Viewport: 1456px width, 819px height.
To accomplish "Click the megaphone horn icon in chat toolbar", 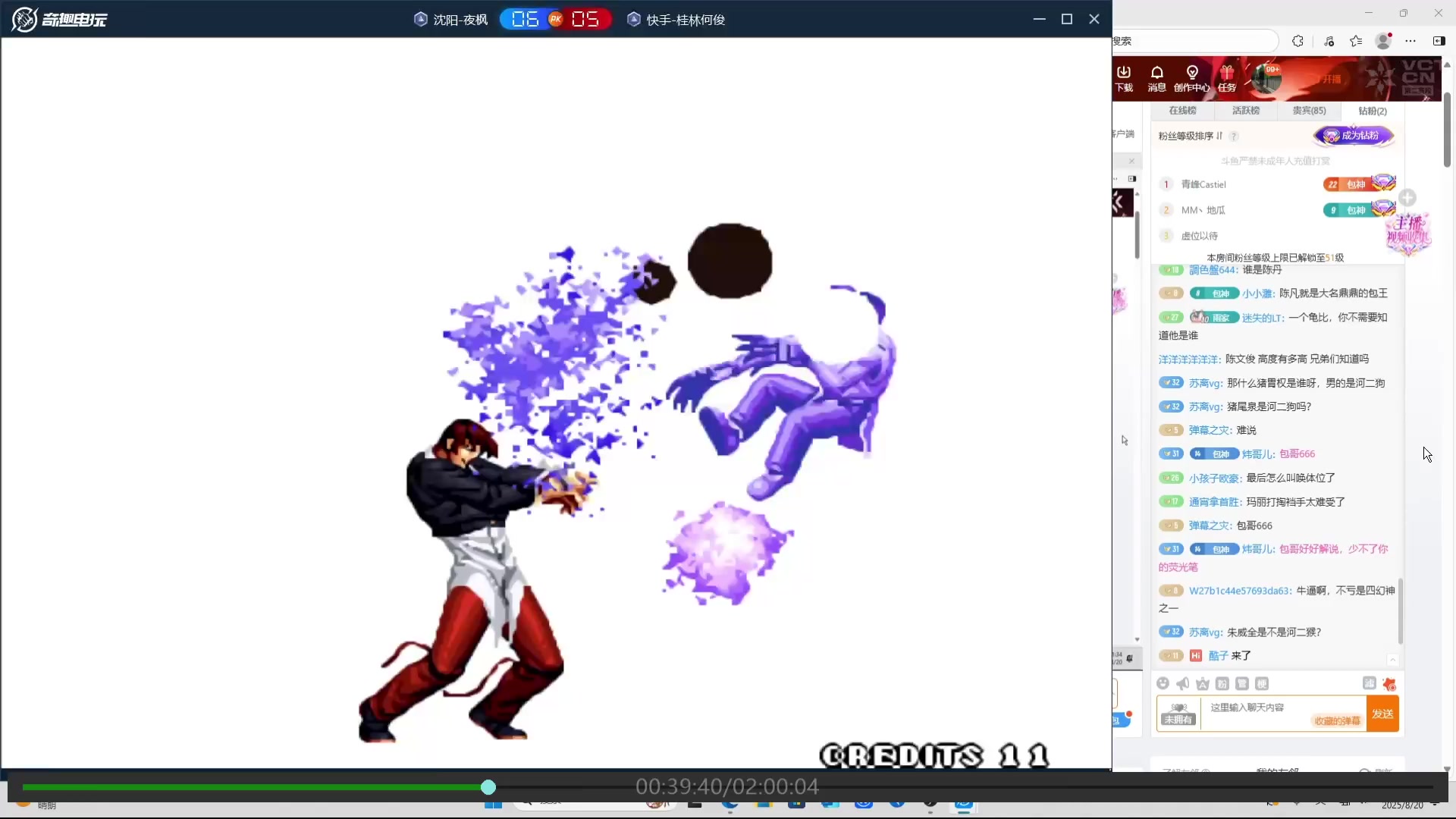I will (1182, 684).
